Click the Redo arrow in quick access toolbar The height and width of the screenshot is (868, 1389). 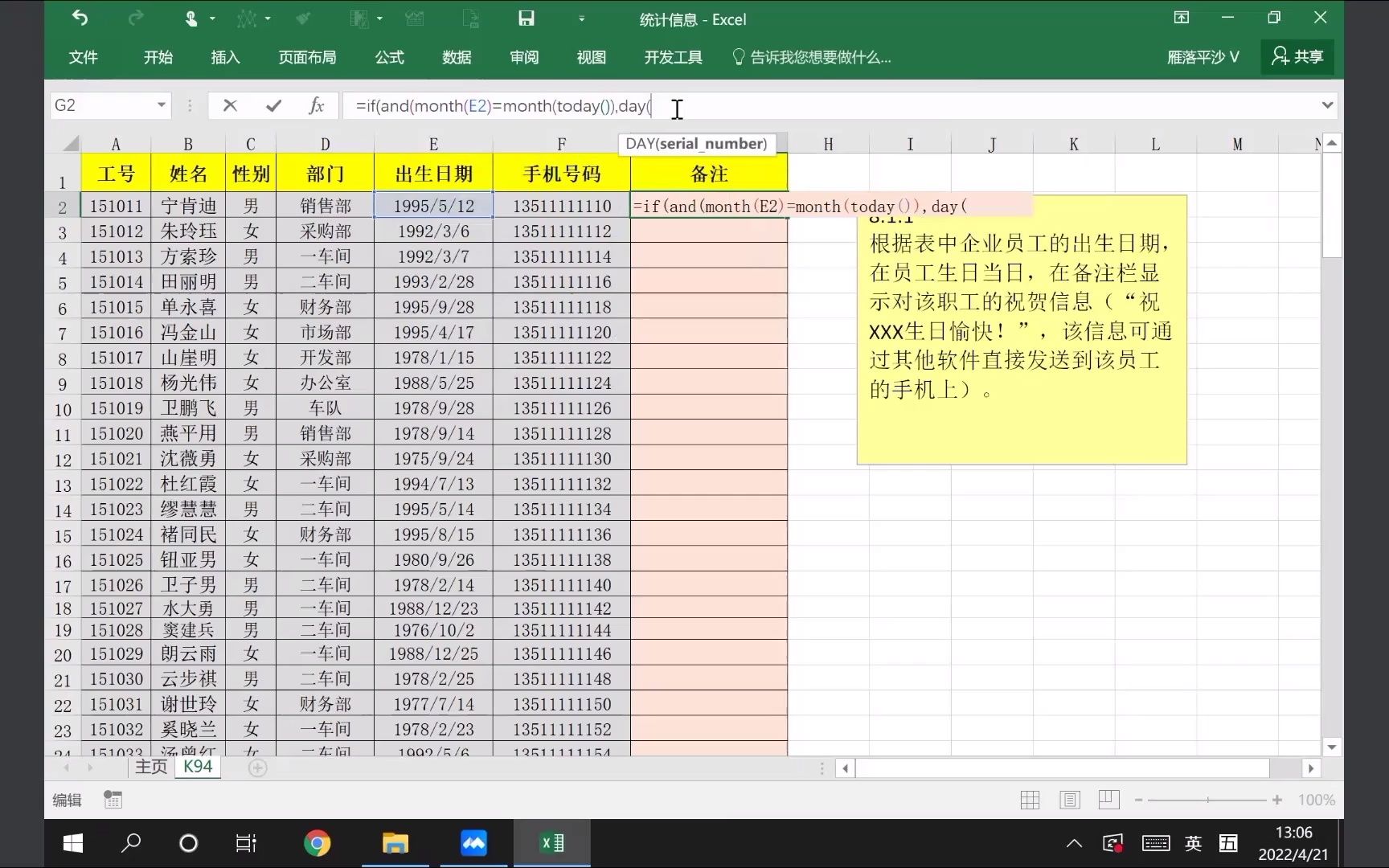pos(137,18)
